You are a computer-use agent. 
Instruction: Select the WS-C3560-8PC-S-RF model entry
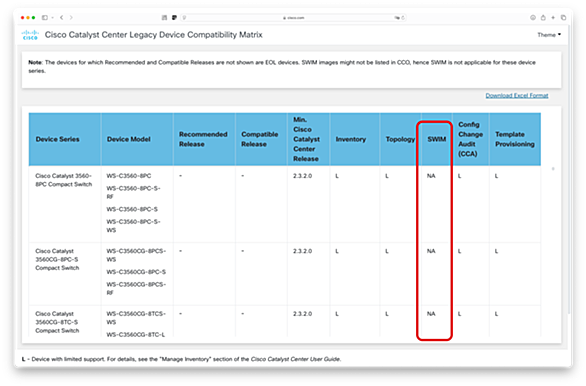pos(133,192)
